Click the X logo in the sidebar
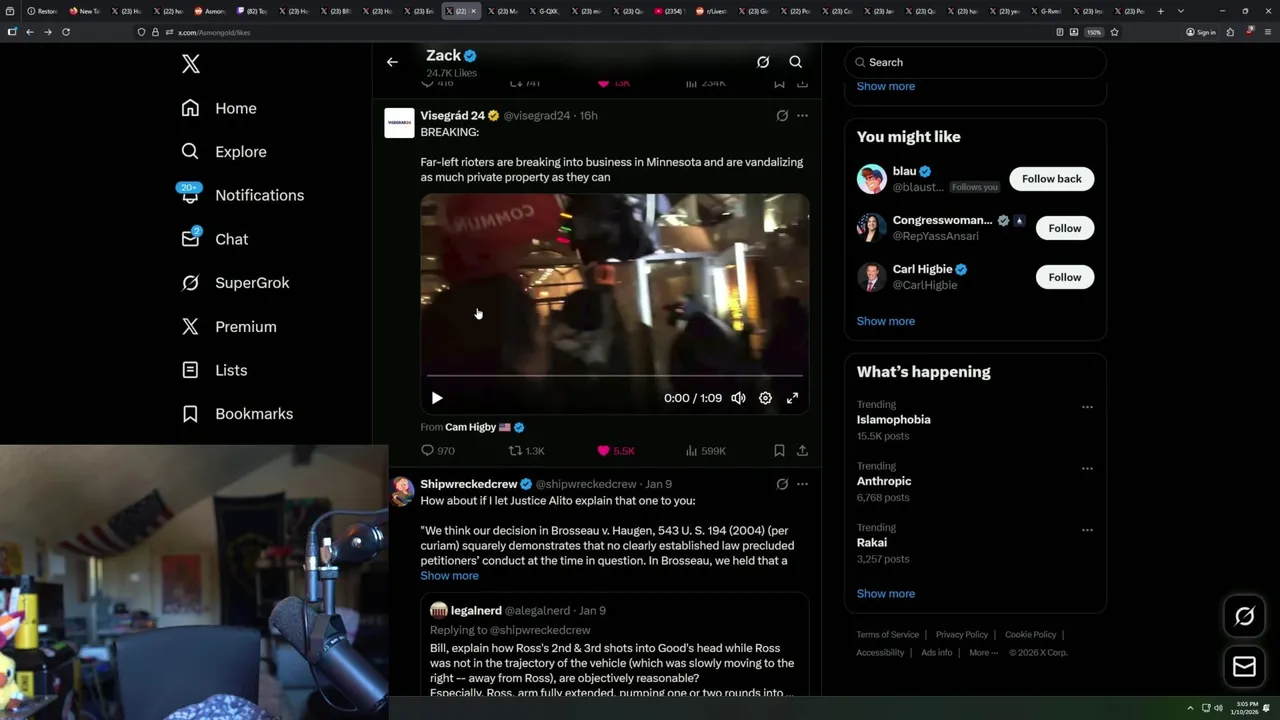This screenshot has width=1280, height=720. click(x=191, y=64)
